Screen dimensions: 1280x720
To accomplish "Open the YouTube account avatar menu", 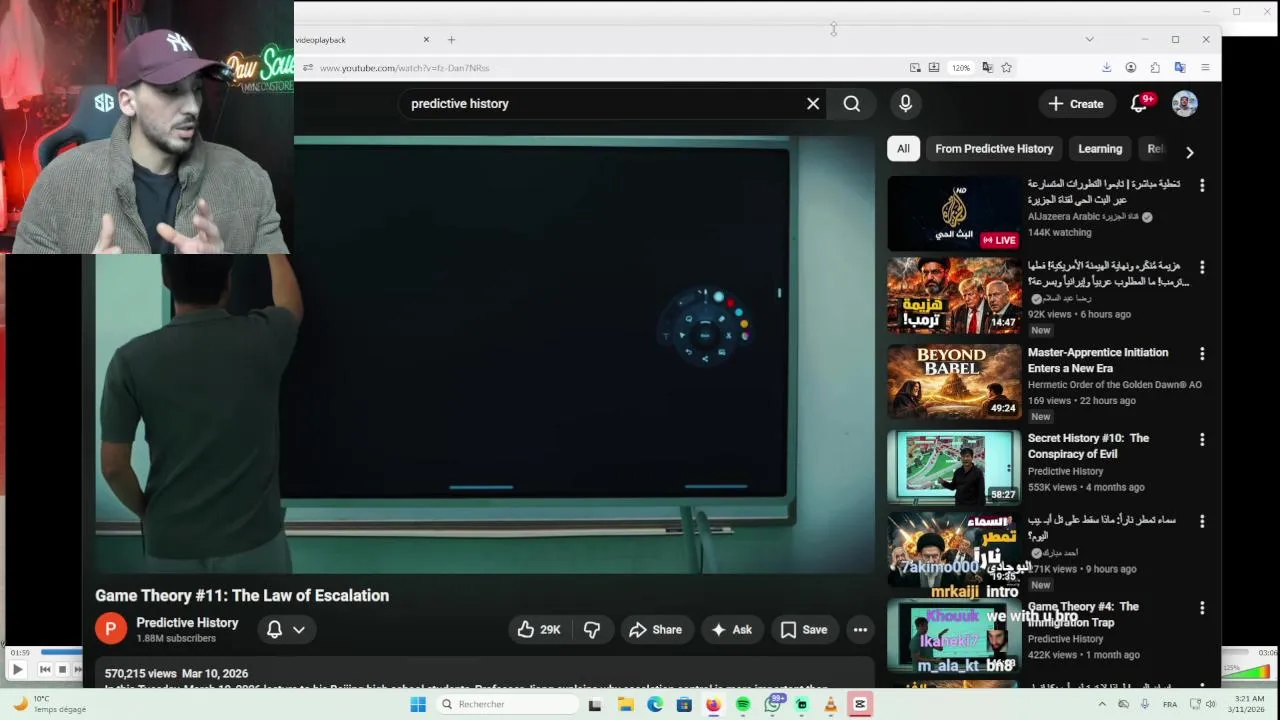I will tap(1185, 104).
